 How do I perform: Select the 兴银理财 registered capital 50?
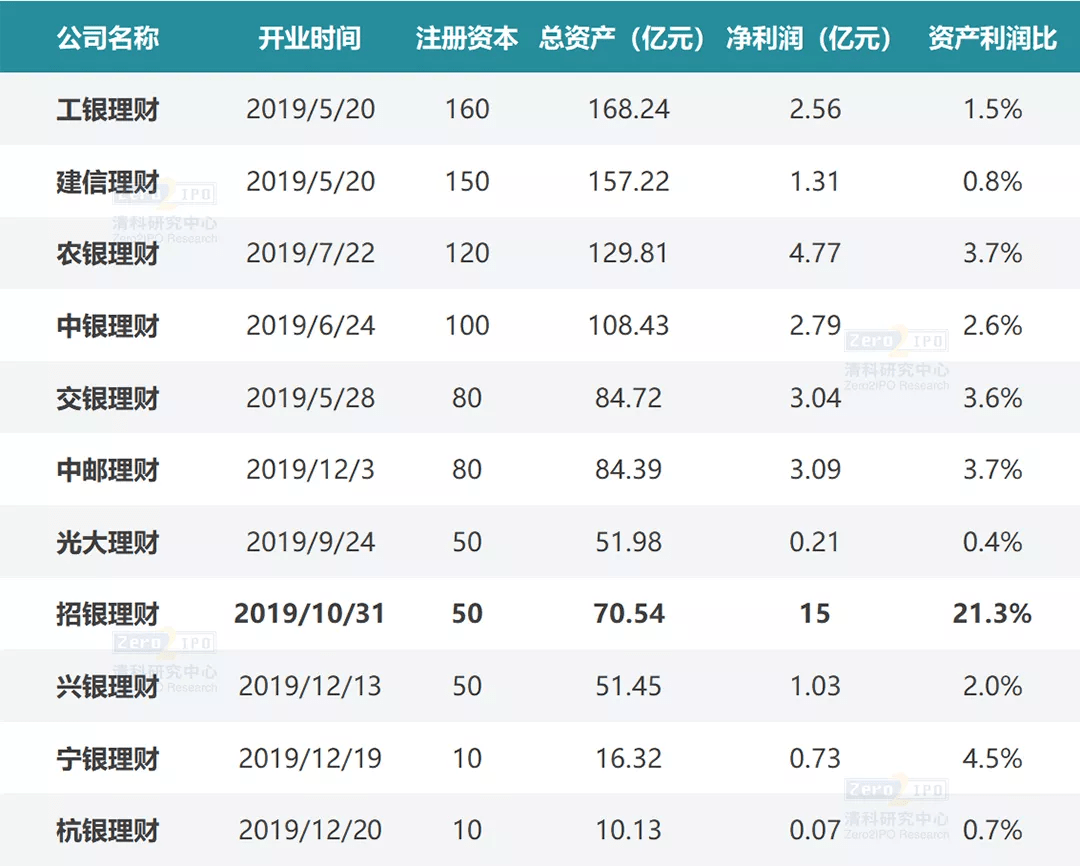[x=465, y=686]
